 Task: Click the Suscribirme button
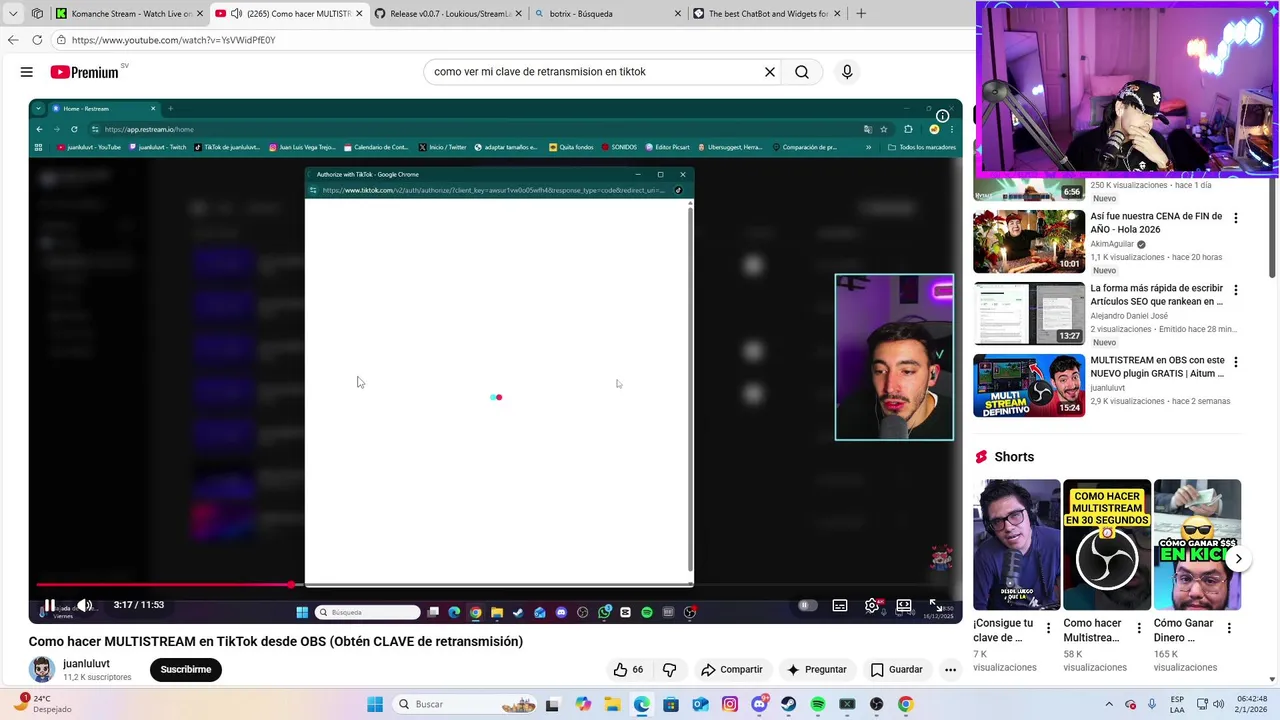[186, 670]
